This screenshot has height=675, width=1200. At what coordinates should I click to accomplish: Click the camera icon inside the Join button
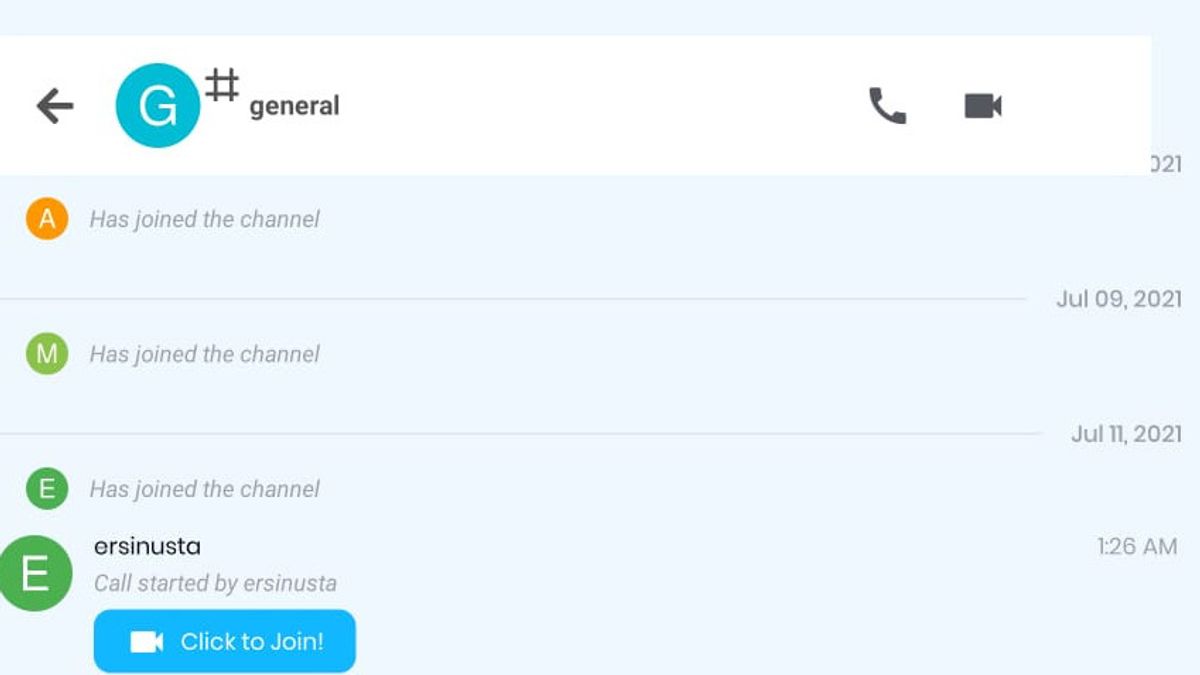click(147, 642)
